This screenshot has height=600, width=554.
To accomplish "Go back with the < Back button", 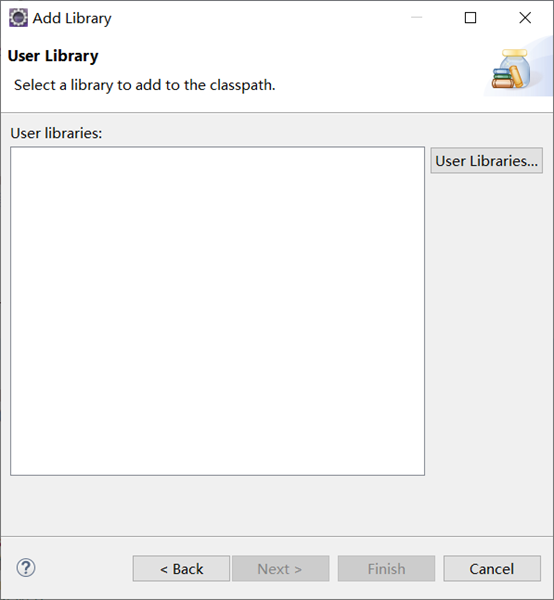I will [x=181, y=569].
